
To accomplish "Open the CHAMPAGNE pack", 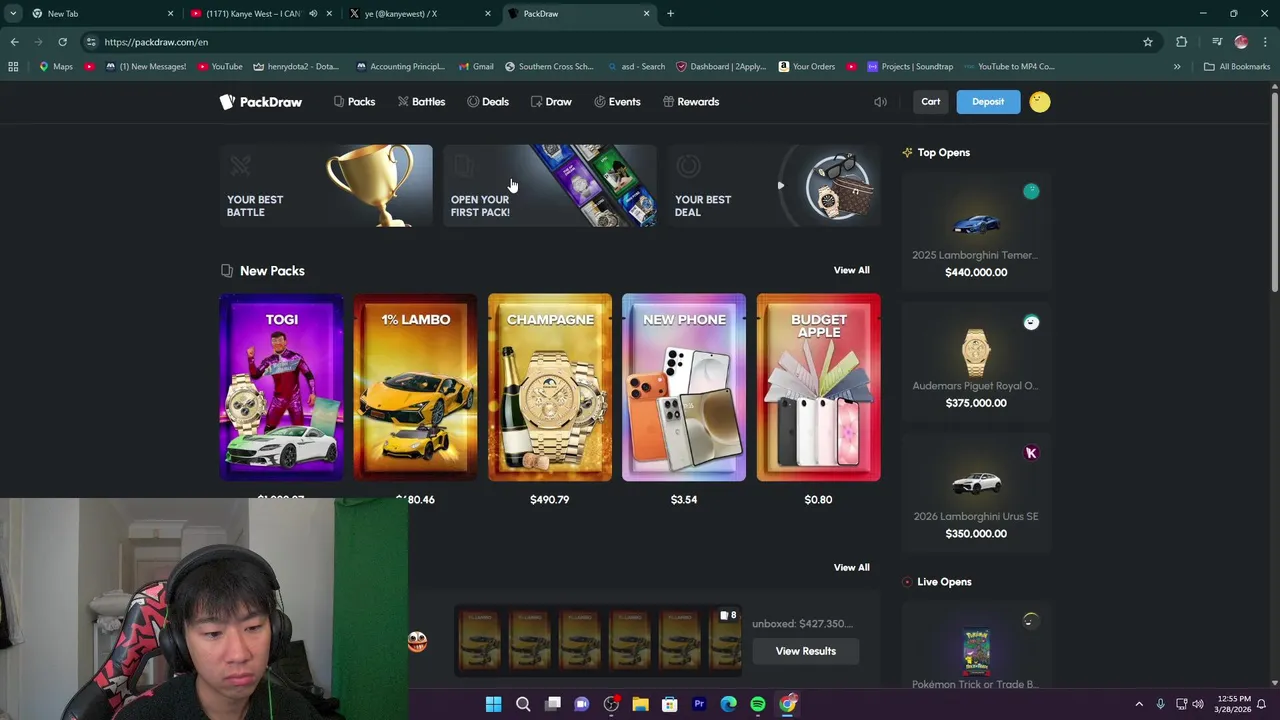I will 550,387.
